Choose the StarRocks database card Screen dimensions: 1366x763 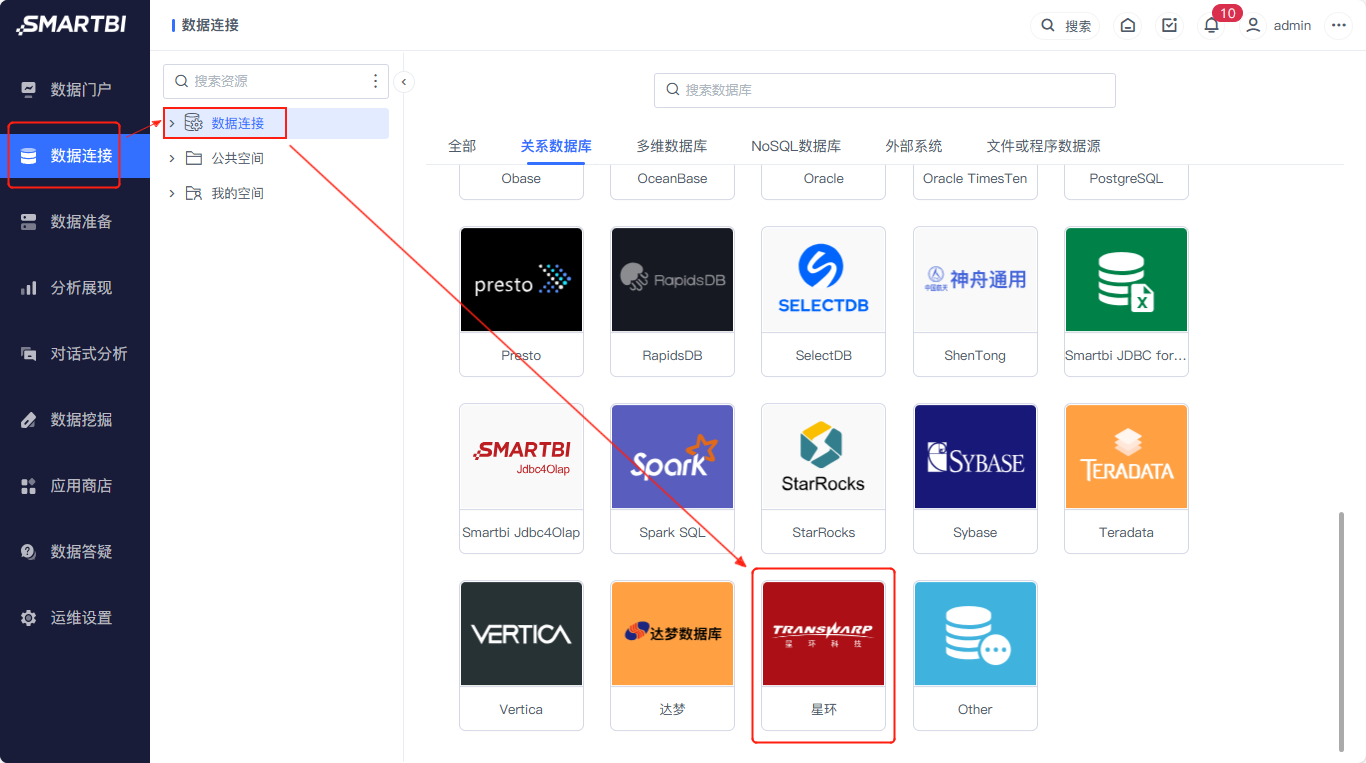pyautogui.click(x=823, y=478)
